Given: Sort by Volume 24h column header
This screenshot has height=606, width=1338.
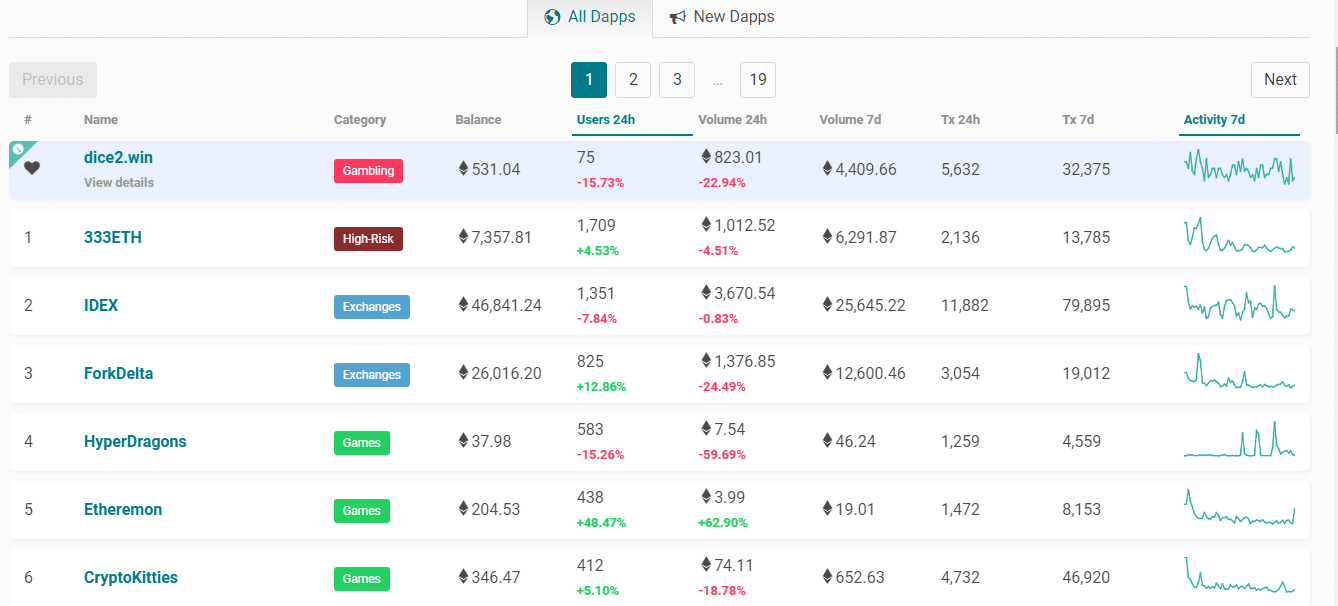Looking at the screenshot, I should click(732, 120).
